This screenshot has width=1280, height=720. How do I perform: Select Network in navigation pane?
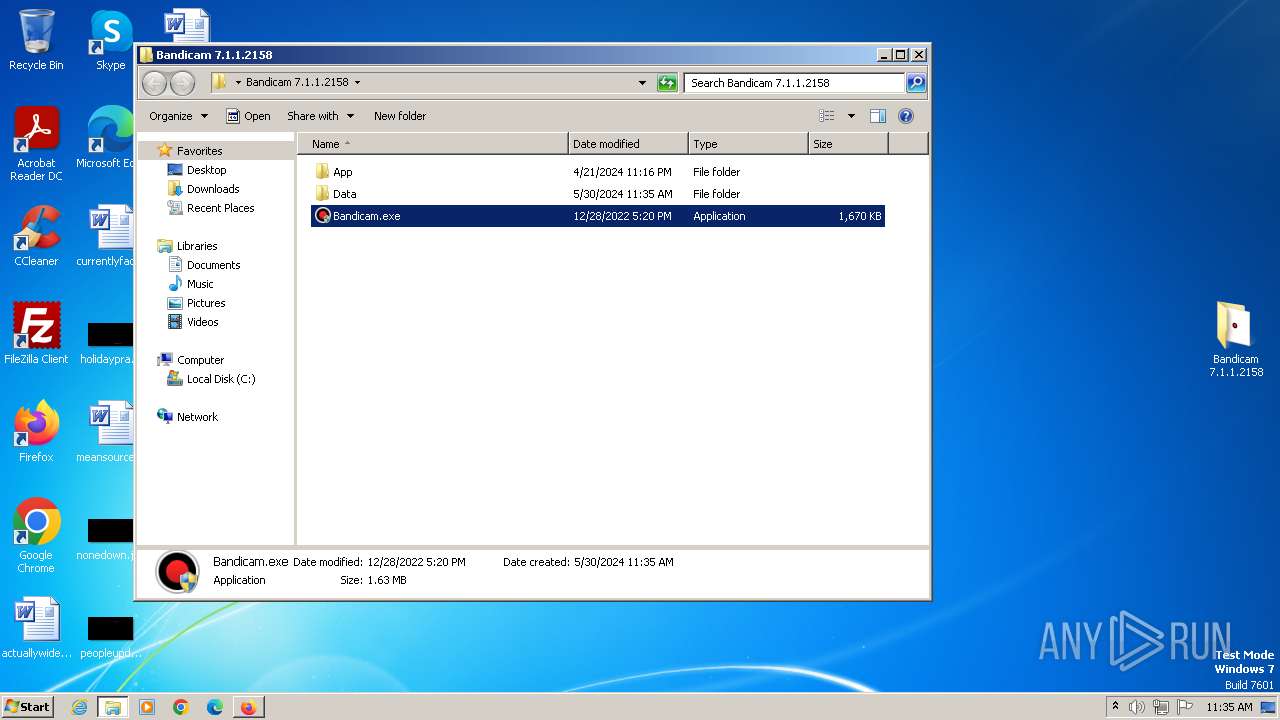point(197,417)
